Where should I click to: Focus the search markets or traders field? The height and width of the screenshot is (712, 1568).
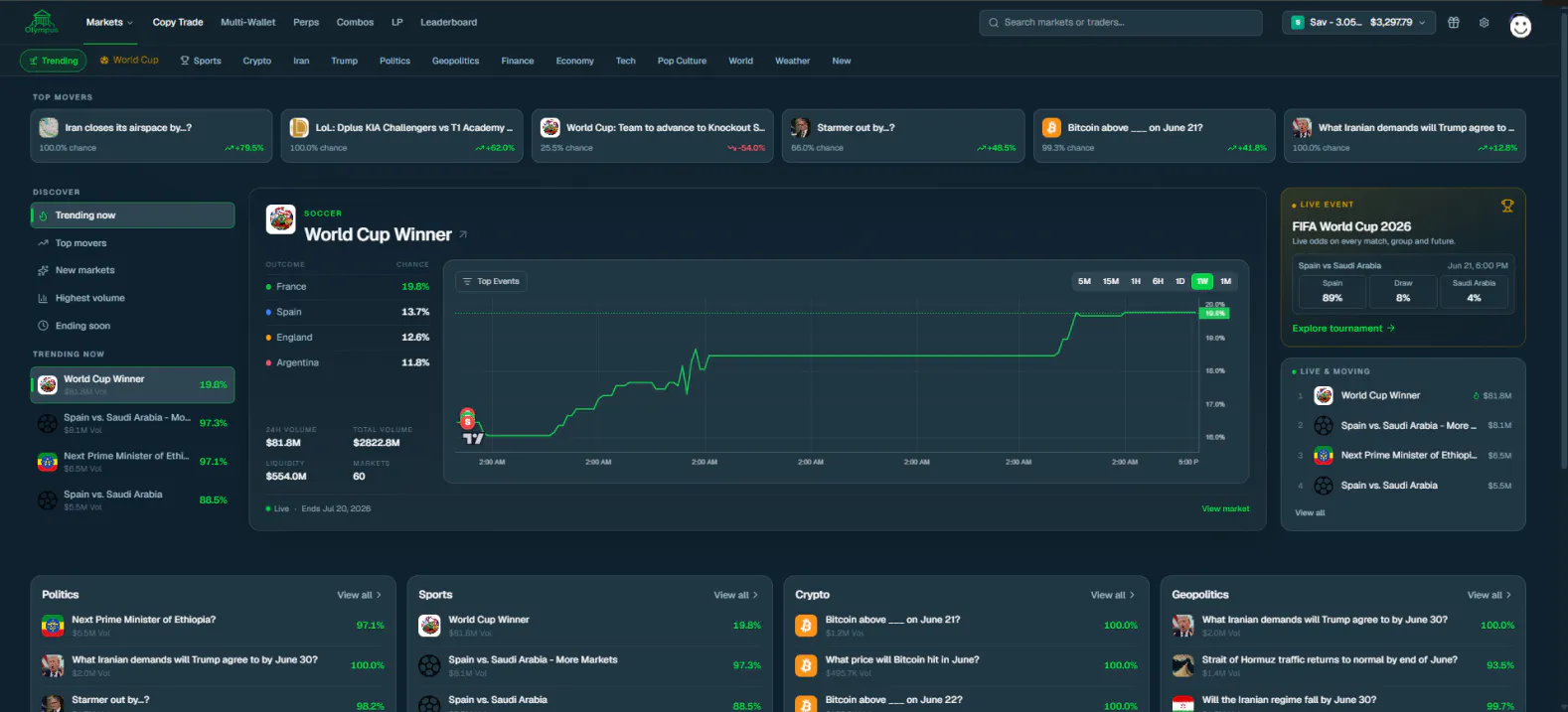pyautogui.click(x=1121, y=22)
